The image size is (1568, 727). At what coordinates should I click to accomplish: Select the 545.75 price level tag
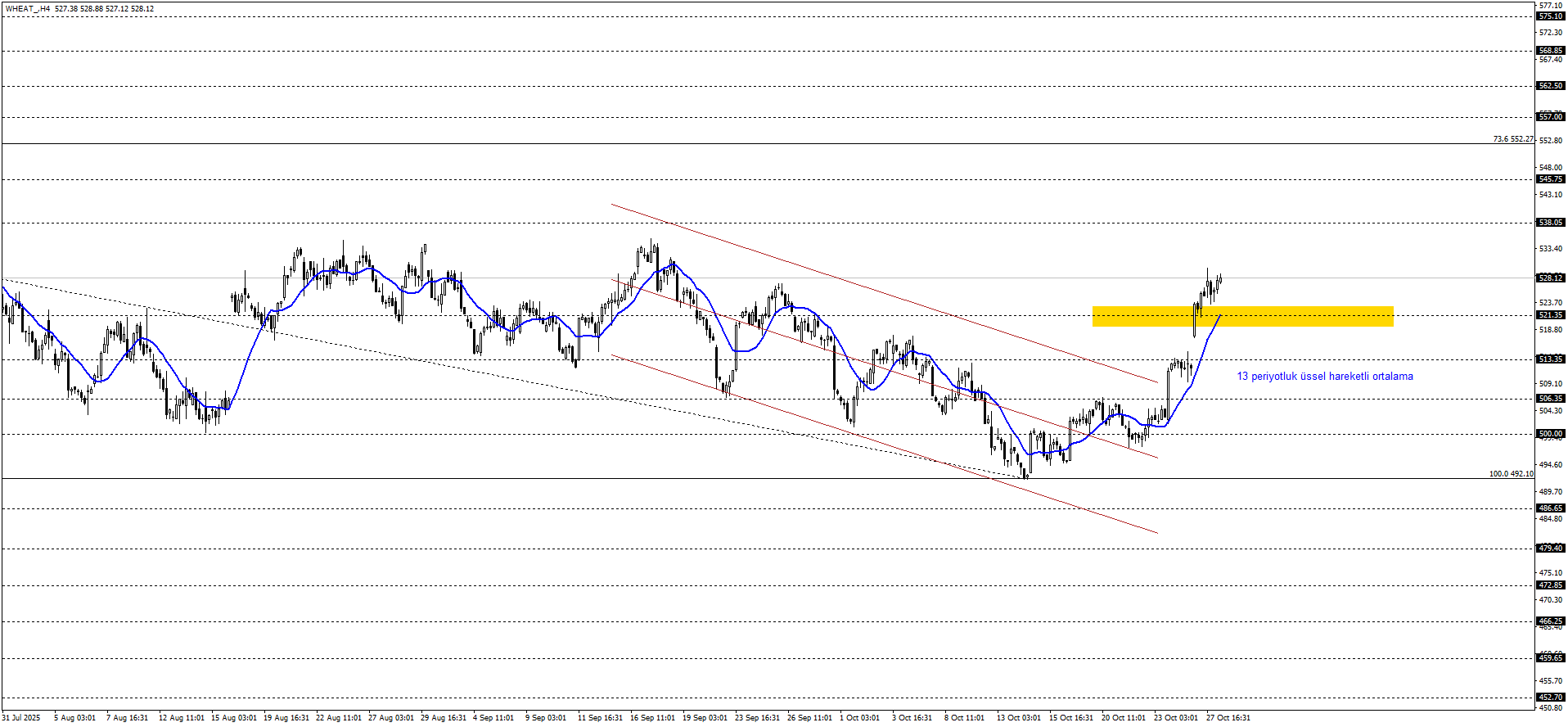point(1551,179)
